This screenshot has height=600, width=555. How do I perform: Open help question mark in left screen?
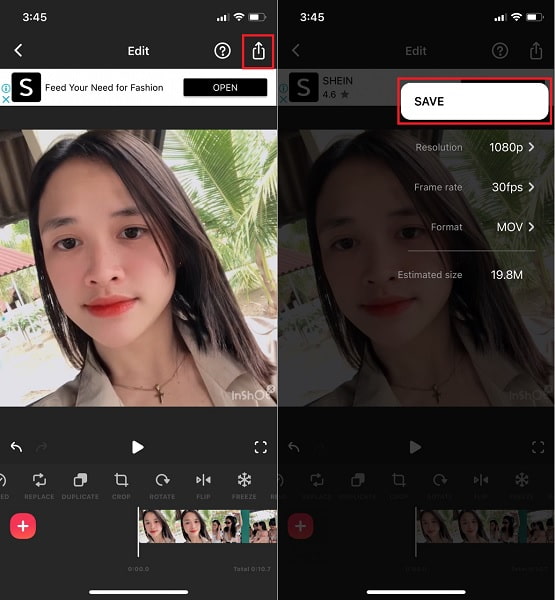pos(222,51)
